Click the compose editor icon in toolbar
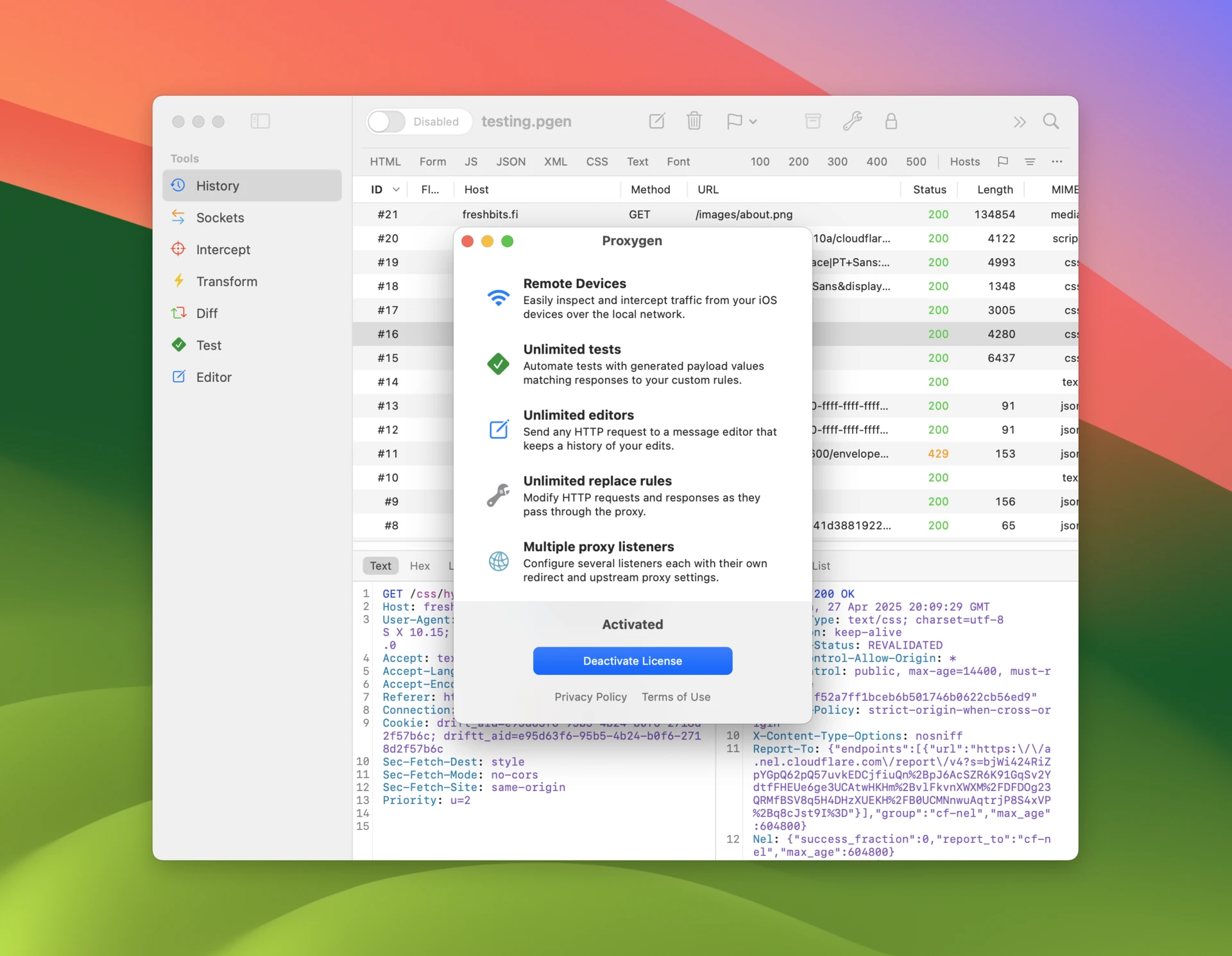1232x956 pixels. pos(656,121)
